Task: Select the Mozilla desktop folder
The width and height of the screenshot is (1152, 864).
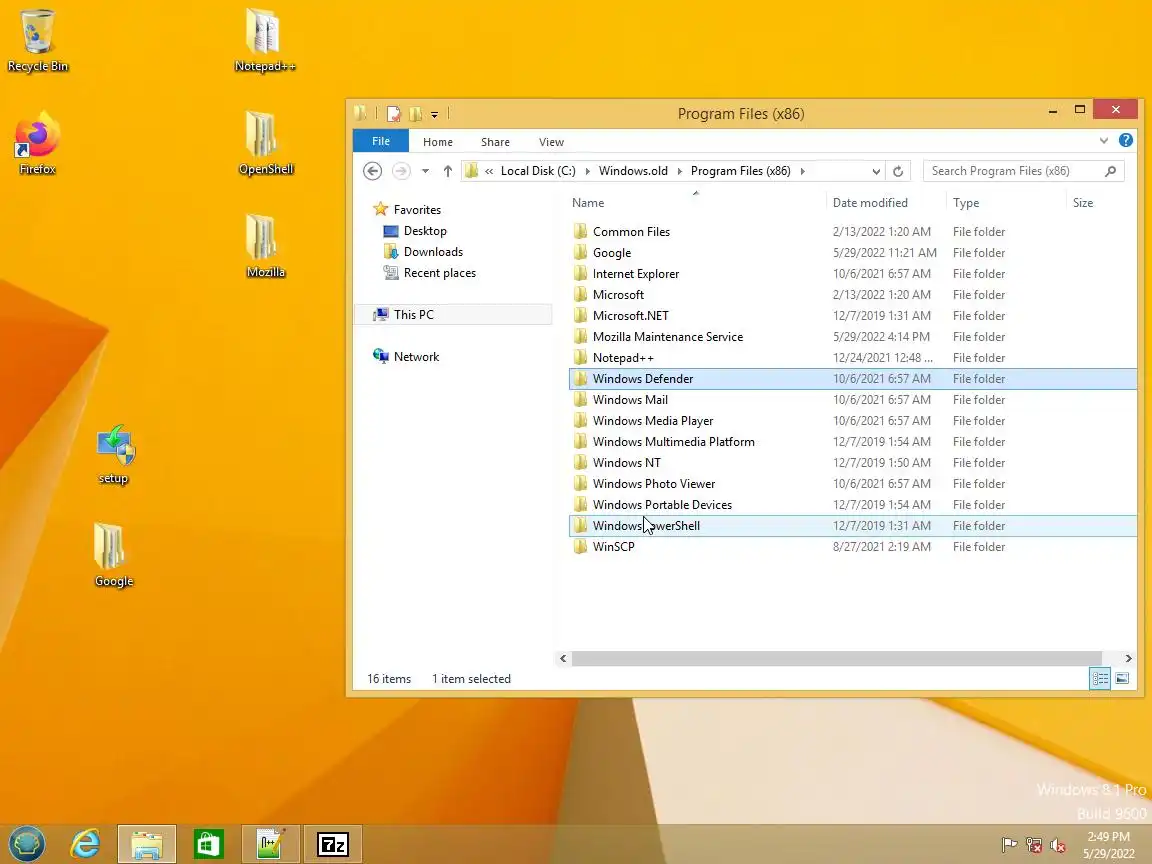Action: tap(265, 246)
